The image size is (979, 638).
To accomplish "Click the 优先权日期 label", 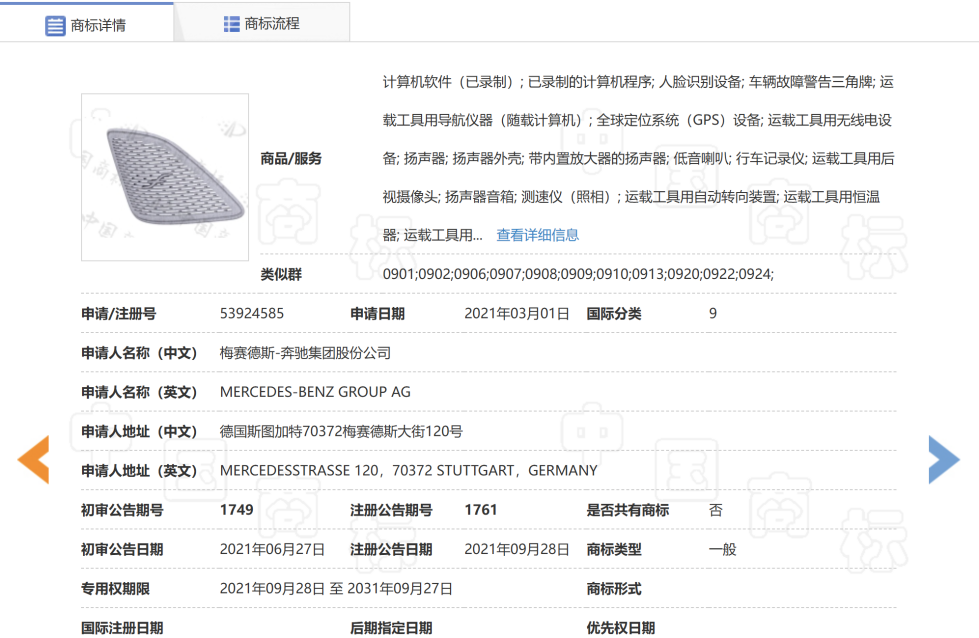I will (621, 628).
